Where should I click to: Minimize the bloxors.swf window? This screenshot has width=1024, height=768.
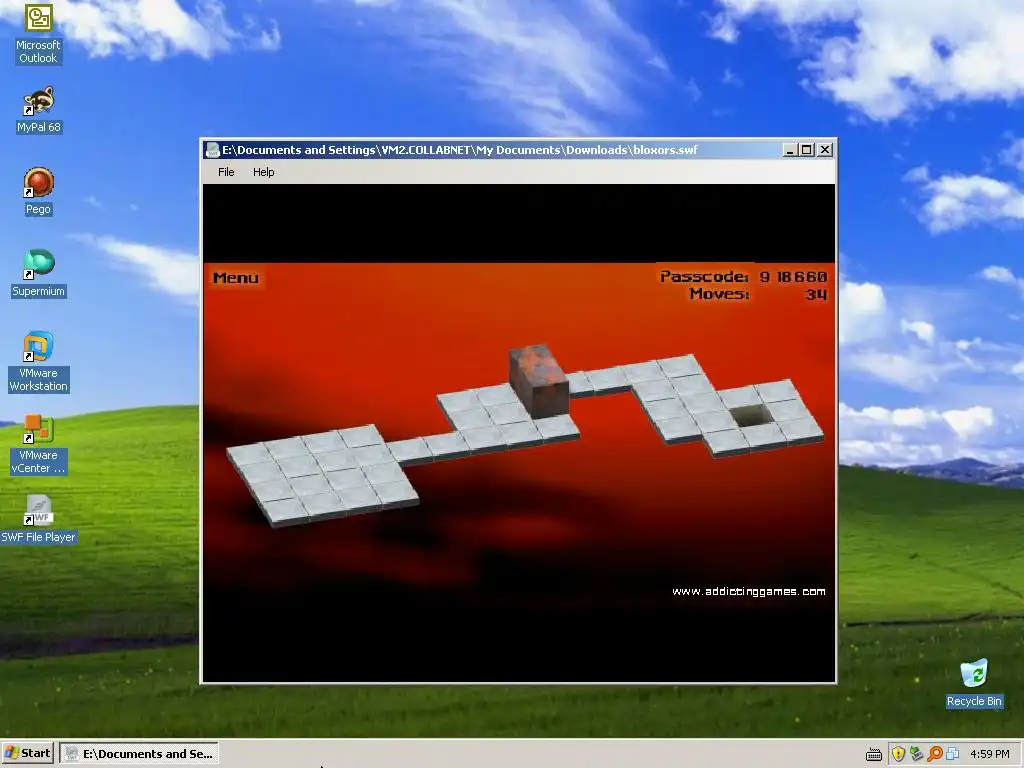tap(790, 150)
